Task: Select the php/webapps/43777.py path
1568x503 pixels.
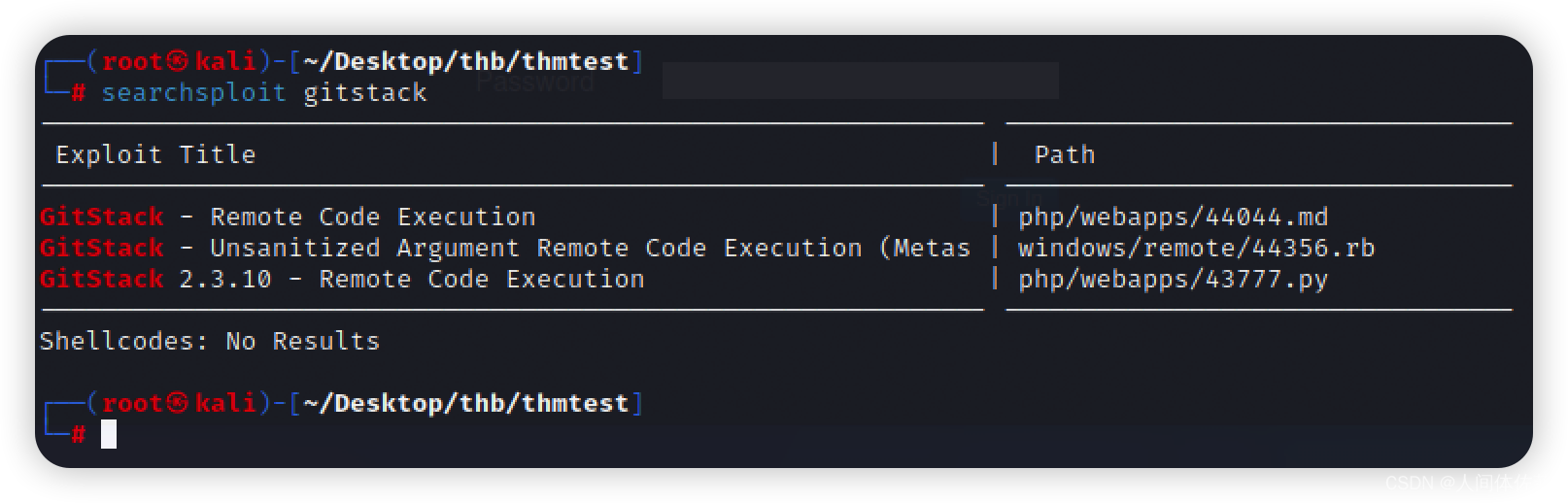Action: (x=1173, y=279)
